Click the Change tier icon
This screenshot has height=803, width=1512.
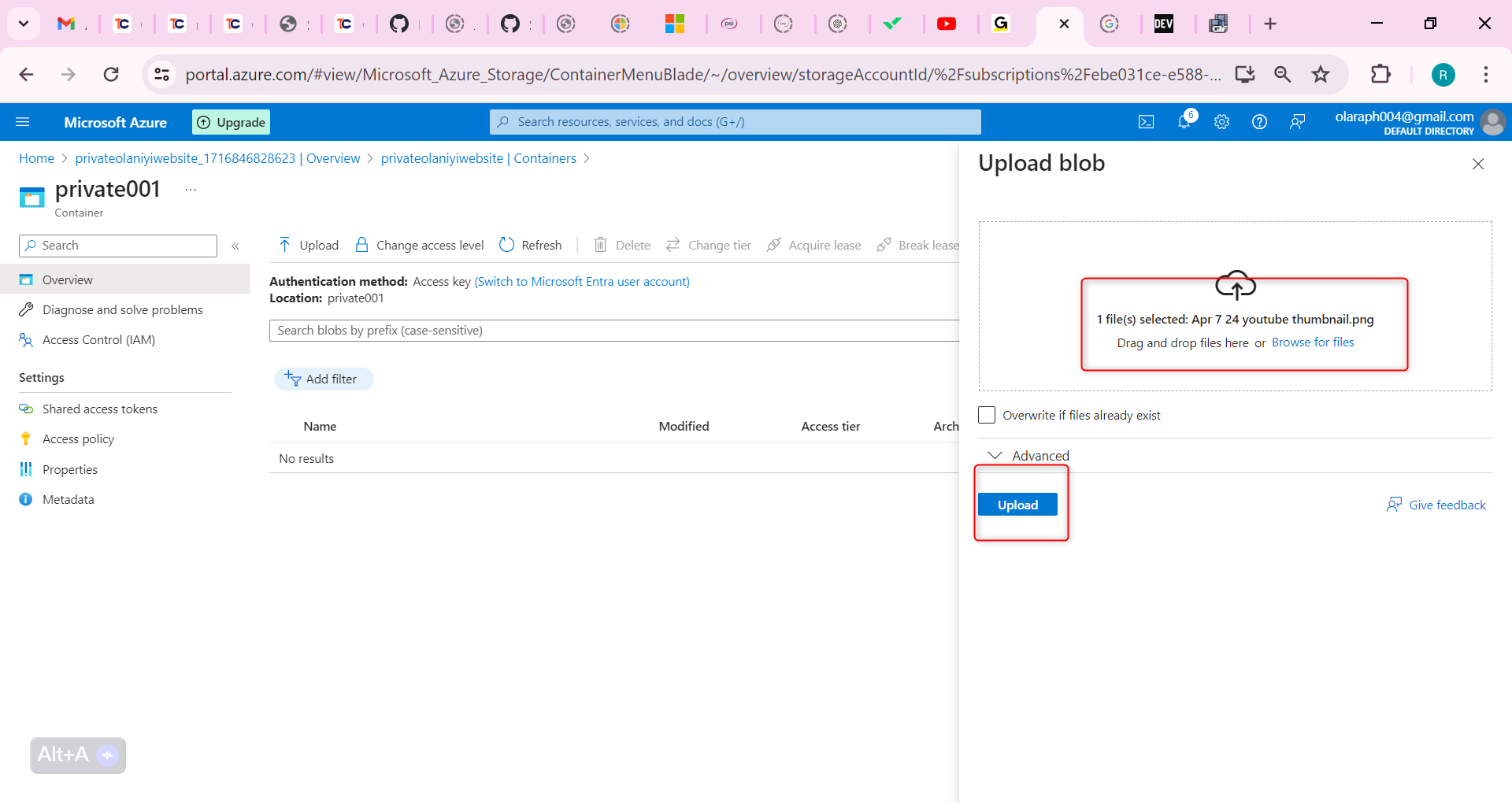pos(673,245)
